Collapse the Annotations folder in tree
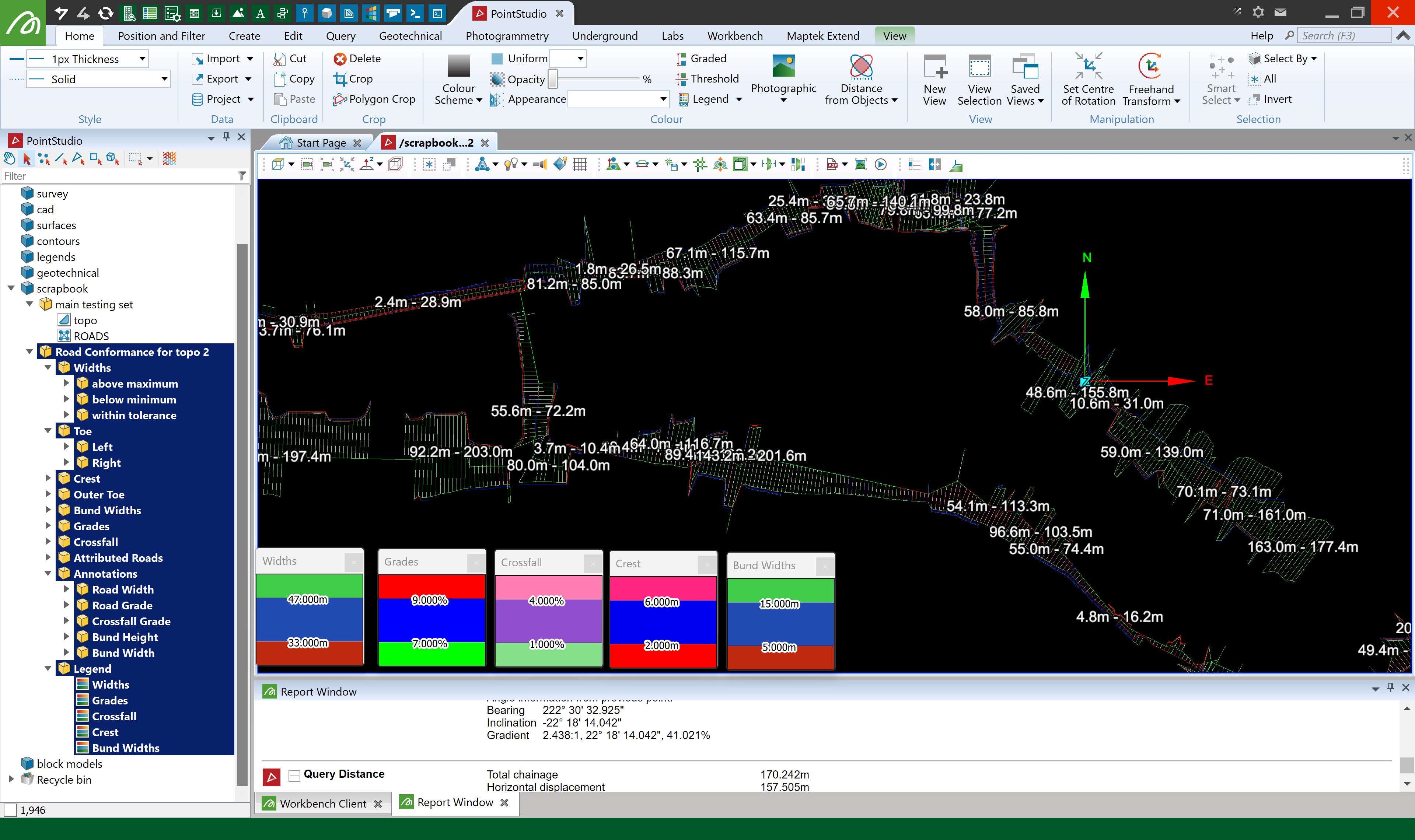 coord(48,573)
